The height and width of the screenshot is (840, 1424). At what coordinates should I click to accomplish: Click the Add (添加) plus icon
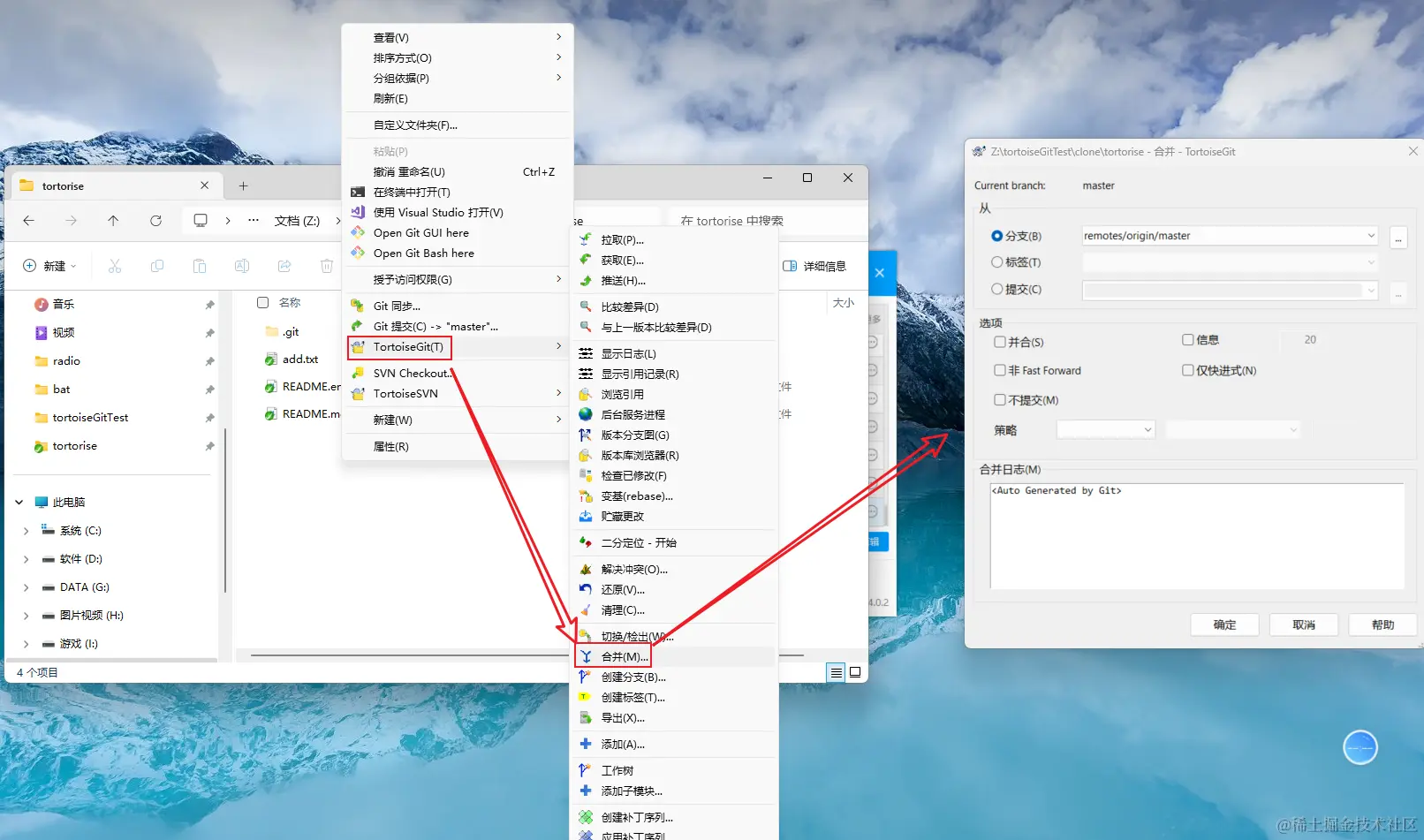[x=585, y=744]
